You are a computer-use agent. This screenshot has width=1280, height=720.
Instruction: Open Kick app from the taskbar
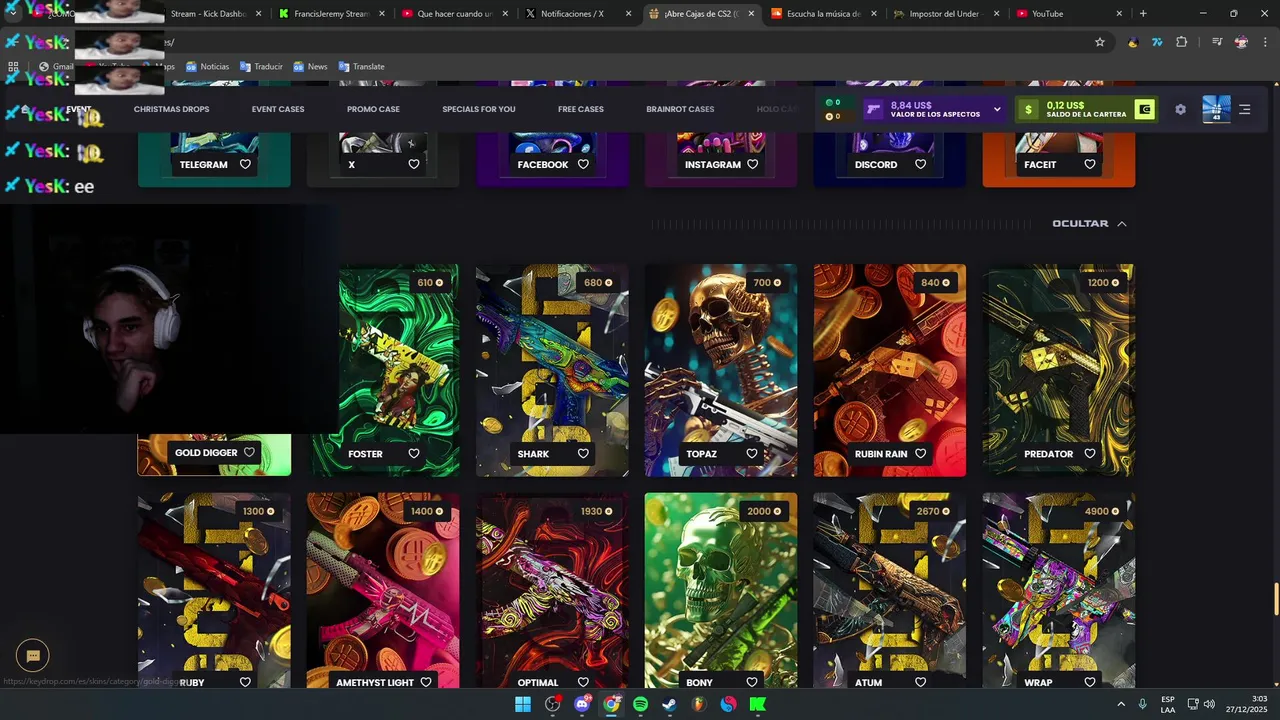pyautogui.click(x=758, y=704)
